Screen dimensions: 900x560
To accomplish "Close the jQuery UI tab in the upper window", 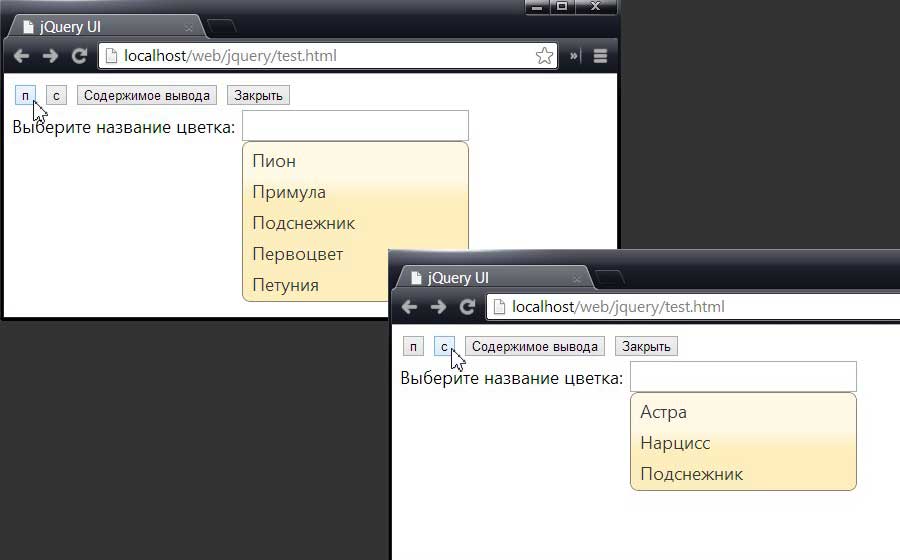I will pos(188,28).
